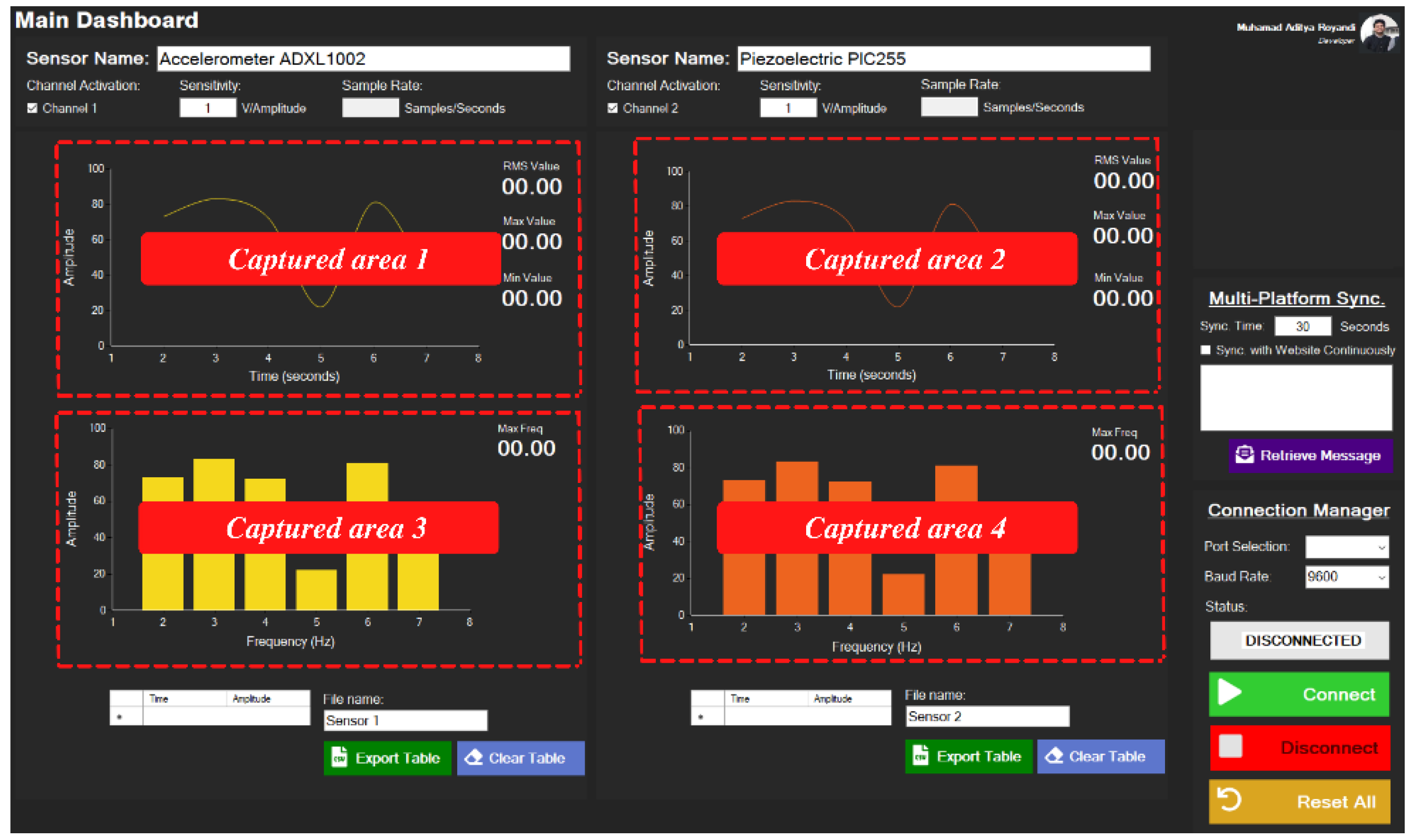Click Sensor 1 Export Table file icon

[340, 758]
